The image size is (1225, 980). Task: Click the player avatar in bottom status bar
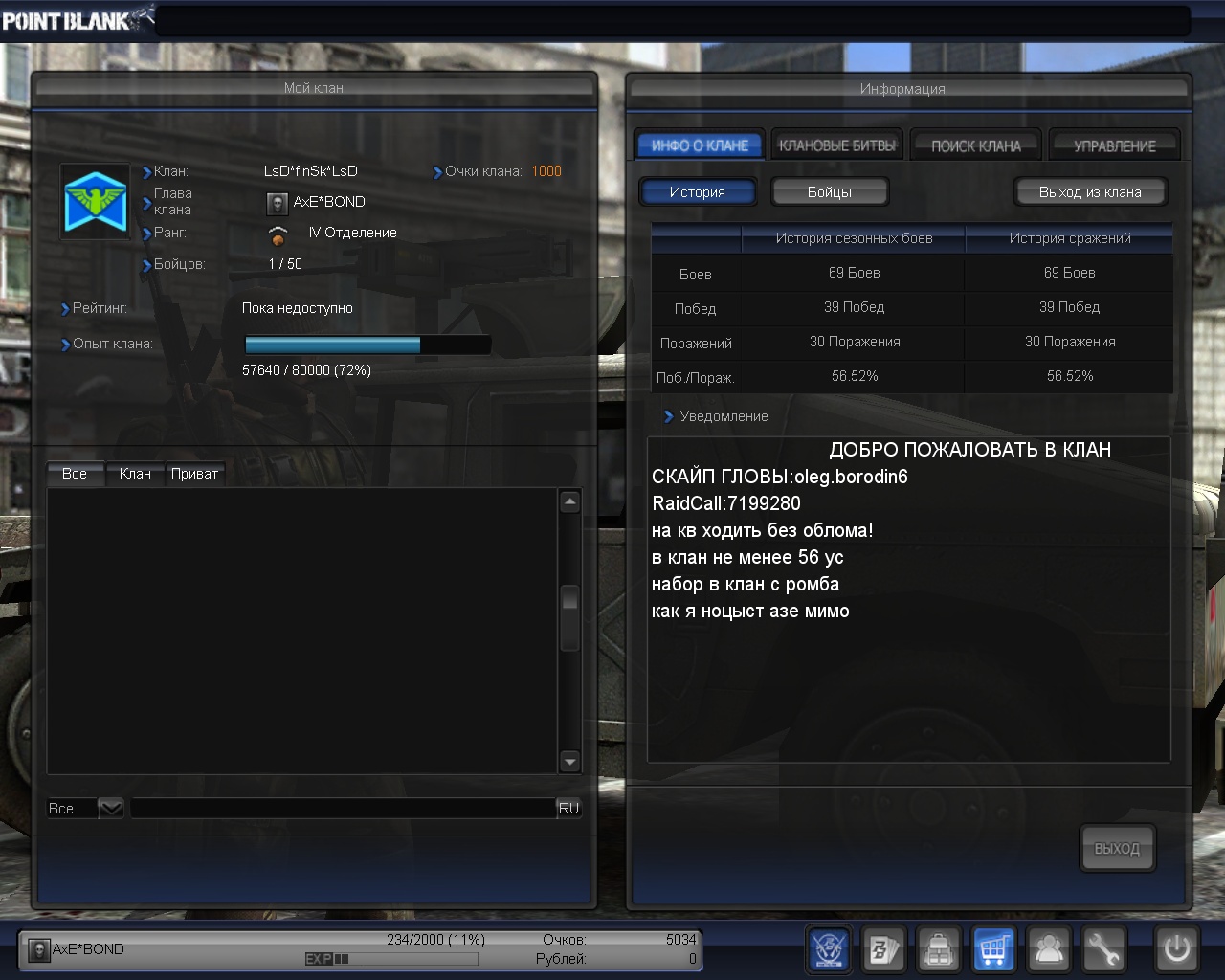[38, 950]
